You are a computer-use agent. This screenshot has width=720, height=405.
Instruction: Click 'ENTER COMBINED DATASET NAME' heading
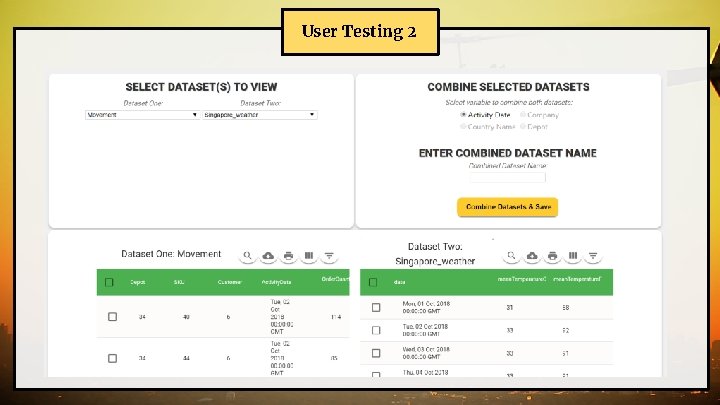click(x=507, y=153)
